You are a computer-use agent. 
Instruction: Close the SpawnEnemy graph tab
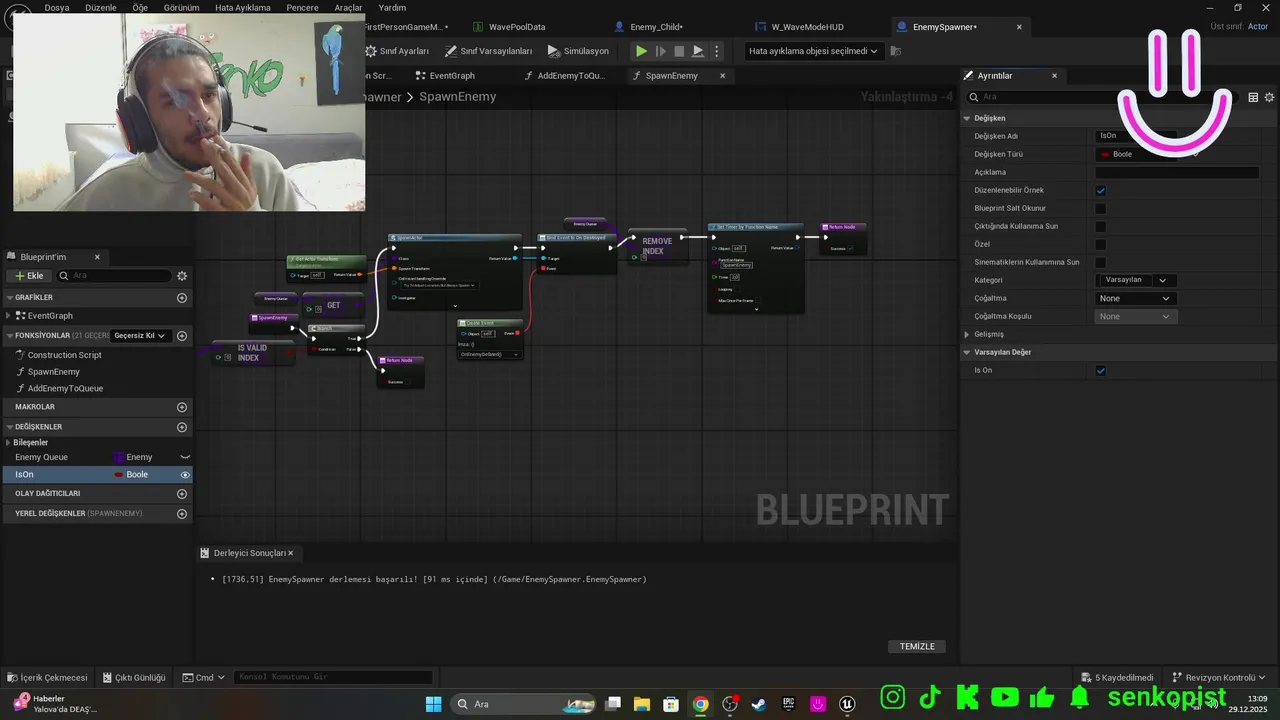[x=722, y=76]
